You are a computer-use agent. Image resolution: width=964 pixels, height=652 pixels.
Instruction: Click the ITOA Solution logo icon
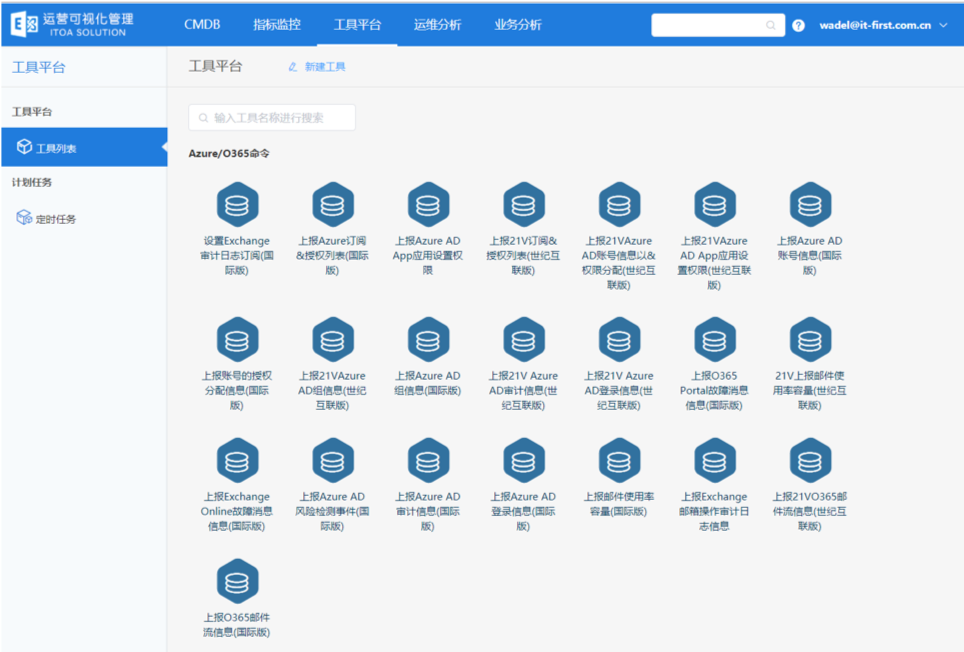click(x=24, y=25)
